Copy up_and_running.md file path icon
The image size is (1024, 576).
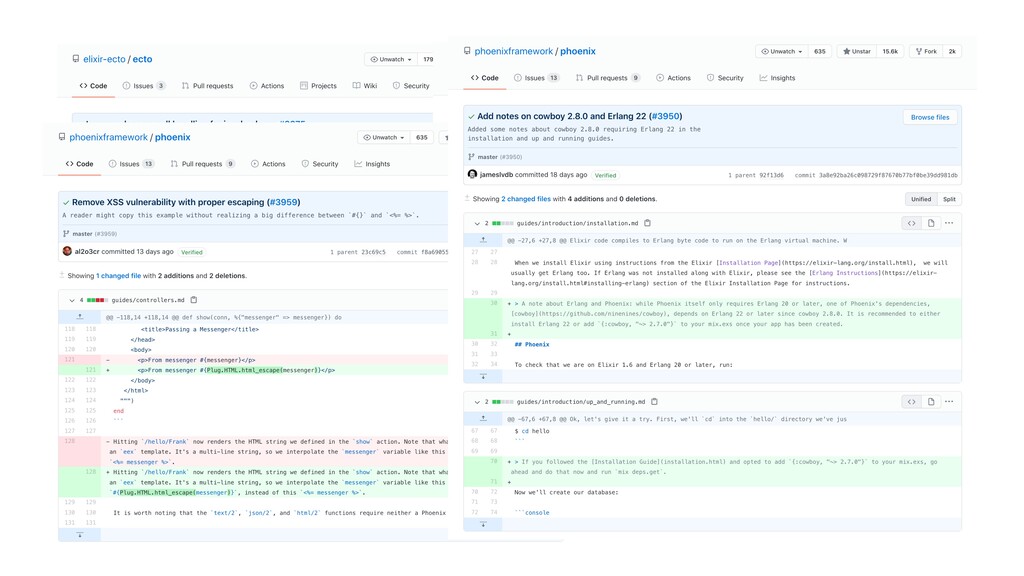[654, 402]
